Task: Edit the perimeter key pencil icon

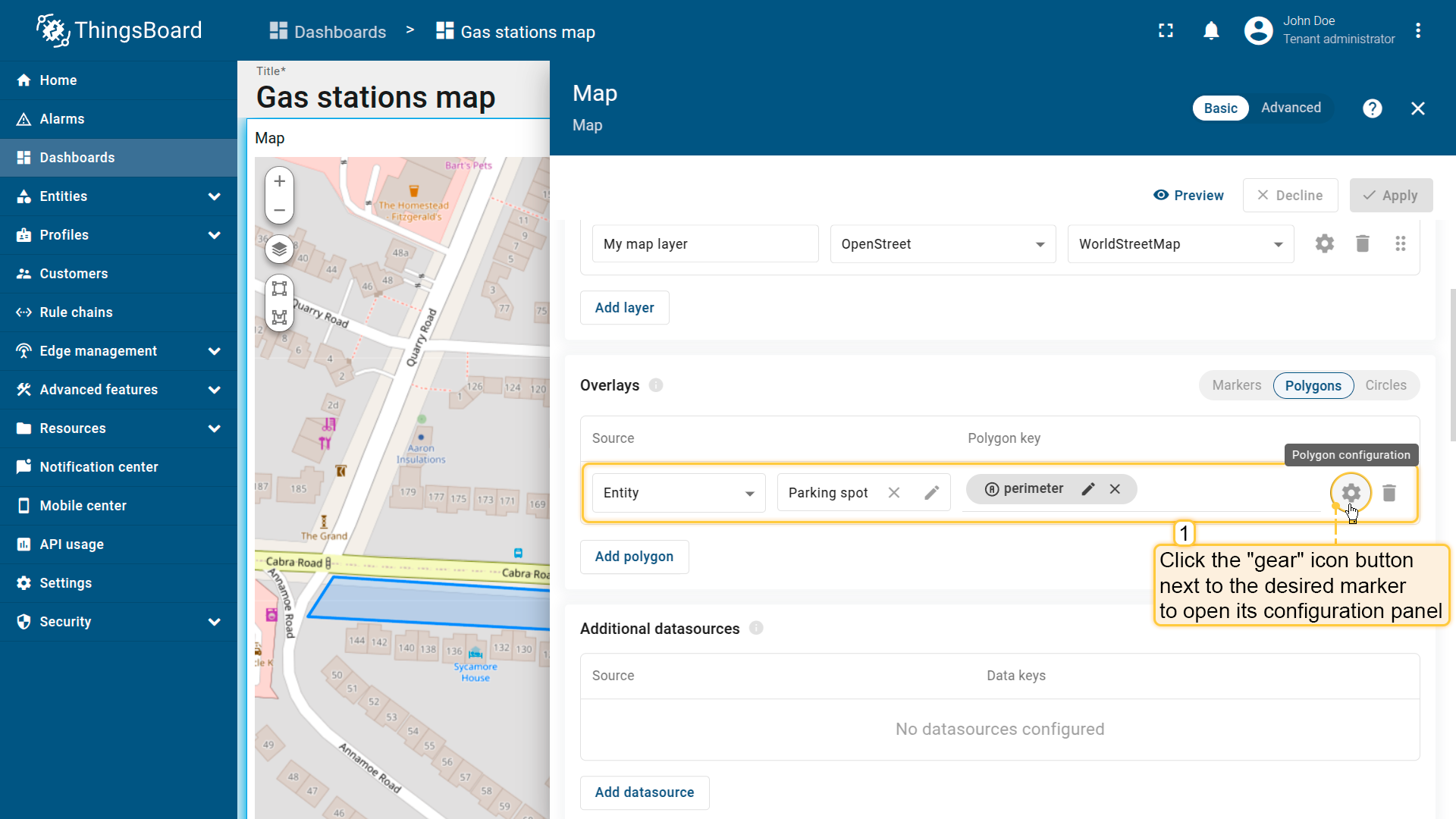Action: click(x=1088, y=489)
